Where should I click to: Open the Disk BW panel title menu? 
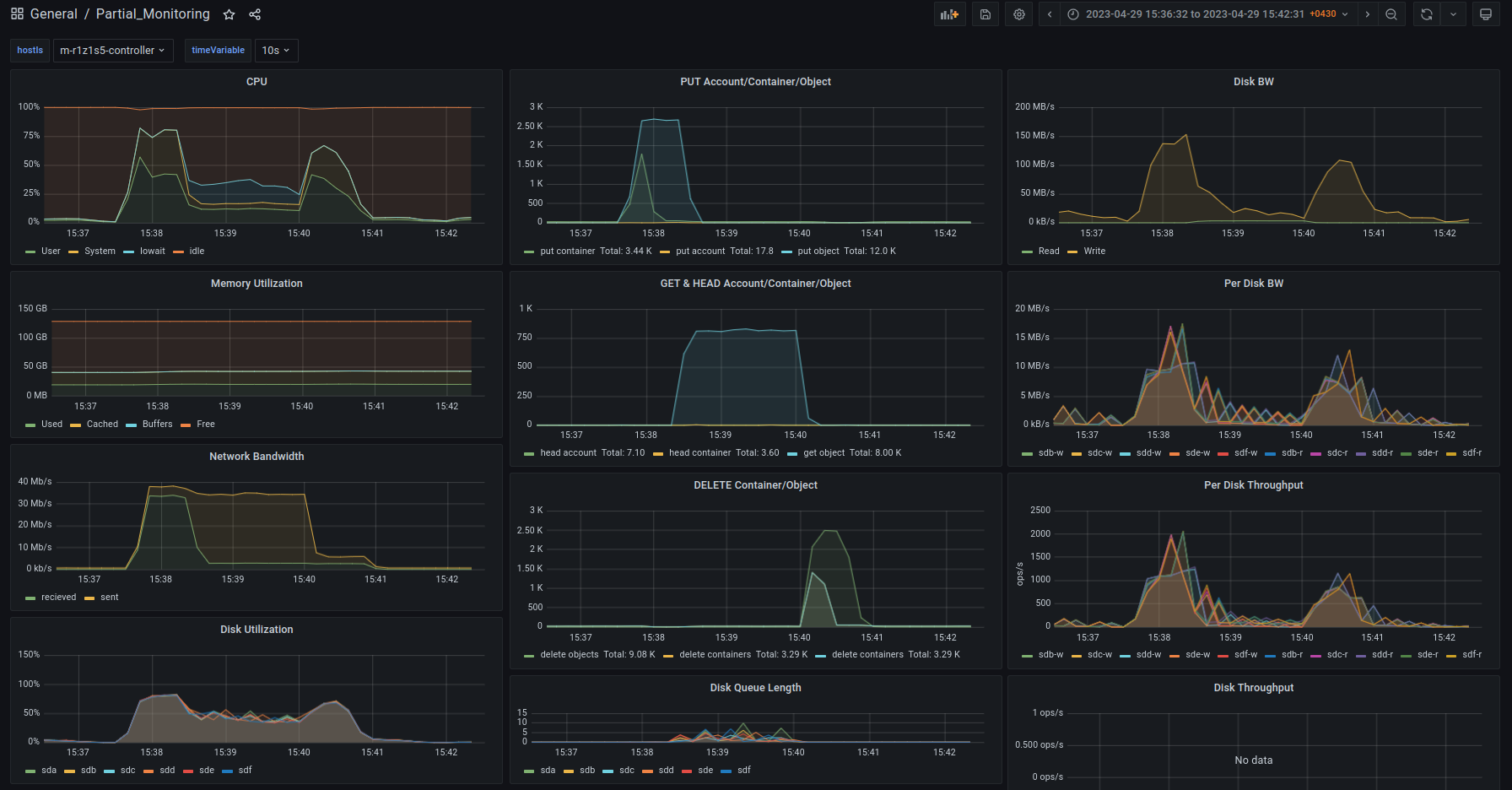[x=1253, y=82]
